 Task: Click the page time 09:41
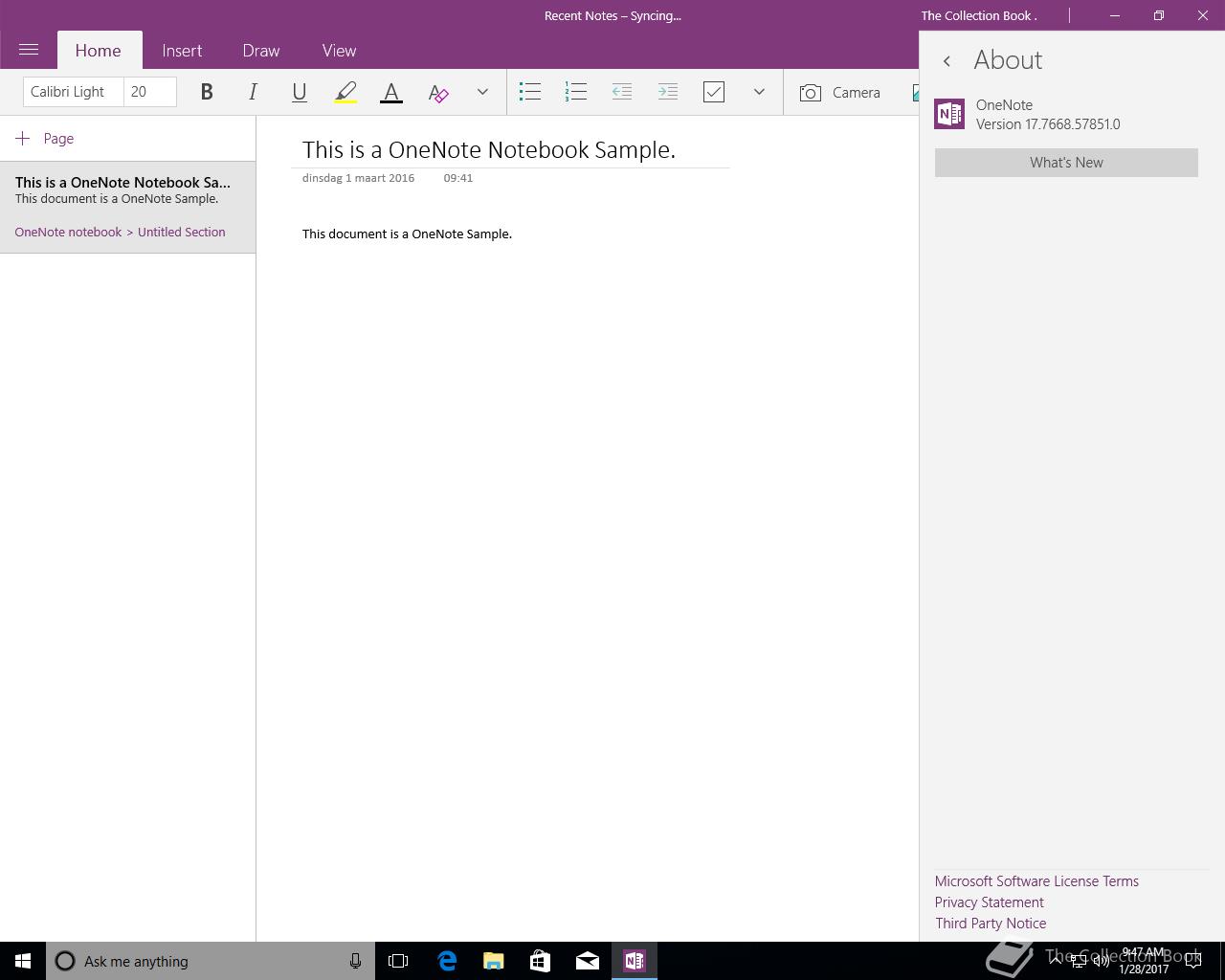pyautogui.click(x=457, y=178)
